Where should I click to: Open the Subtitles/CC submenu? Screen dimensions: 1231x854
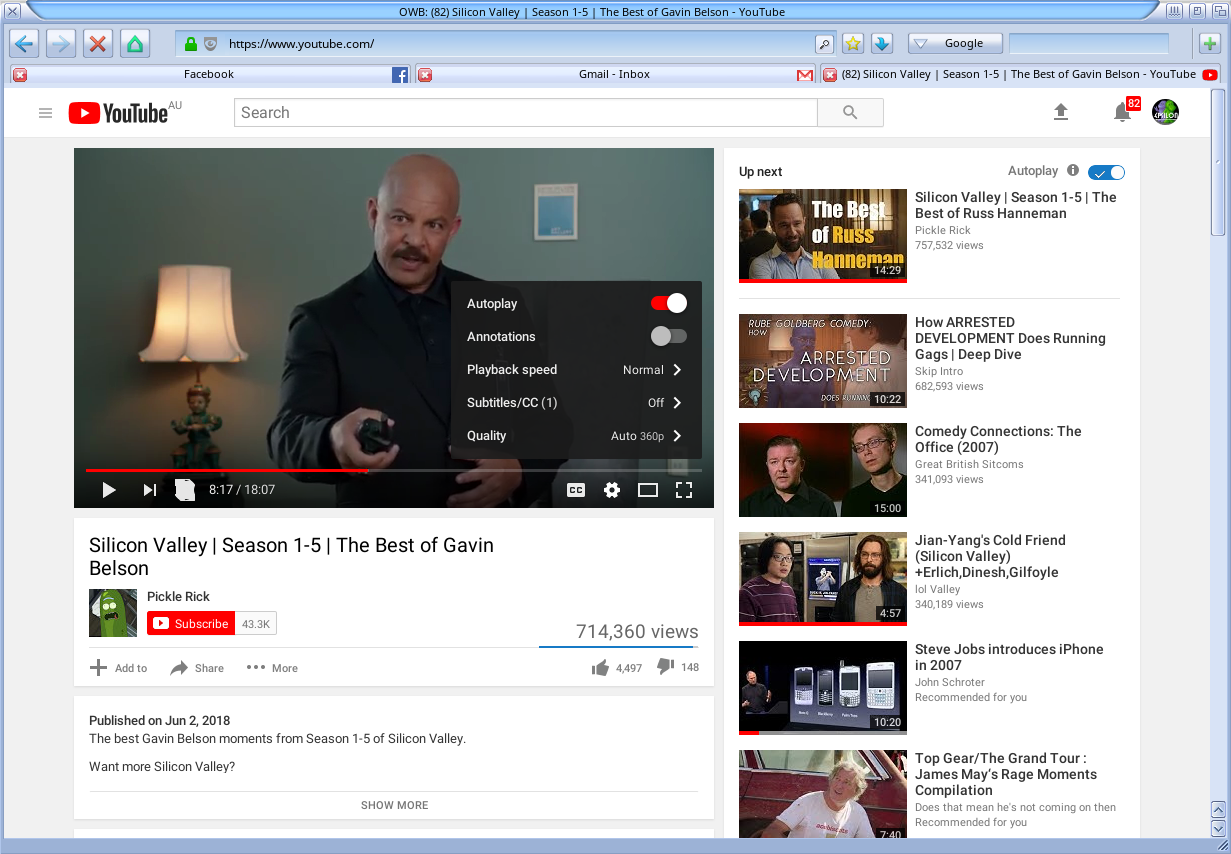click(576, 403)
